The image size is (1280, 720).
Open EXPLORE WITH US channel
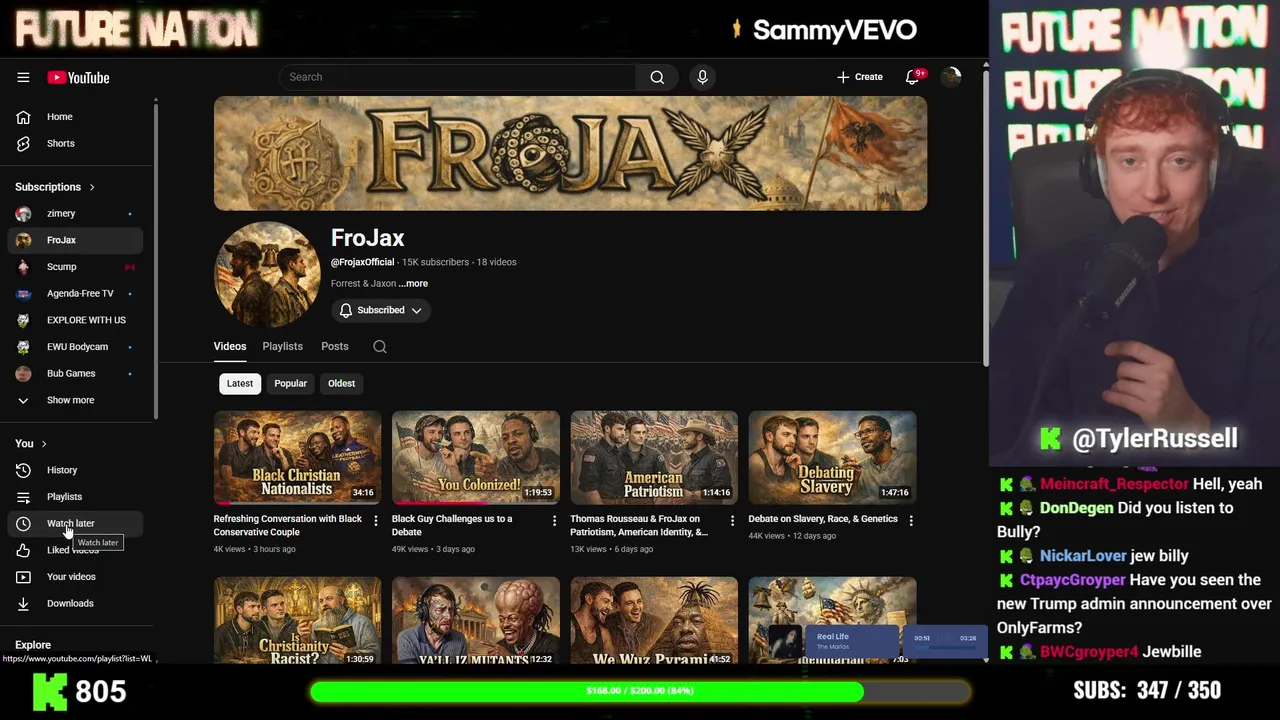click(76, 320)
